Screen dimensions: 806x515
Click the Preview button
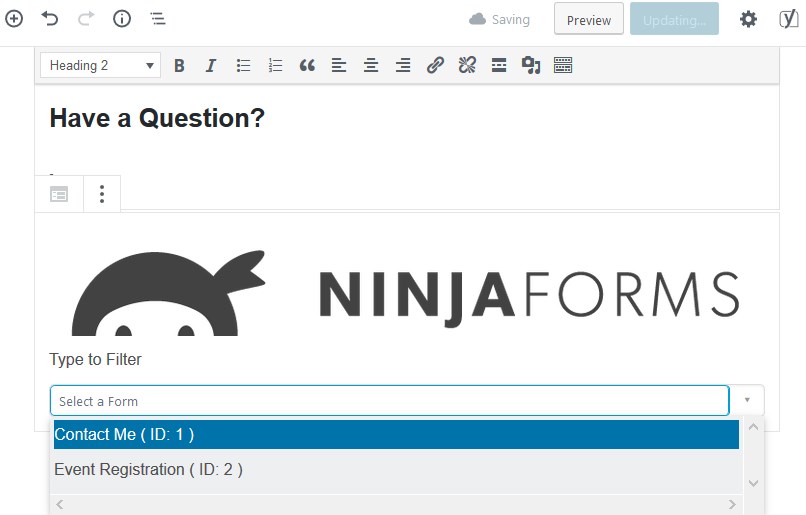click(x=589, y=20)
